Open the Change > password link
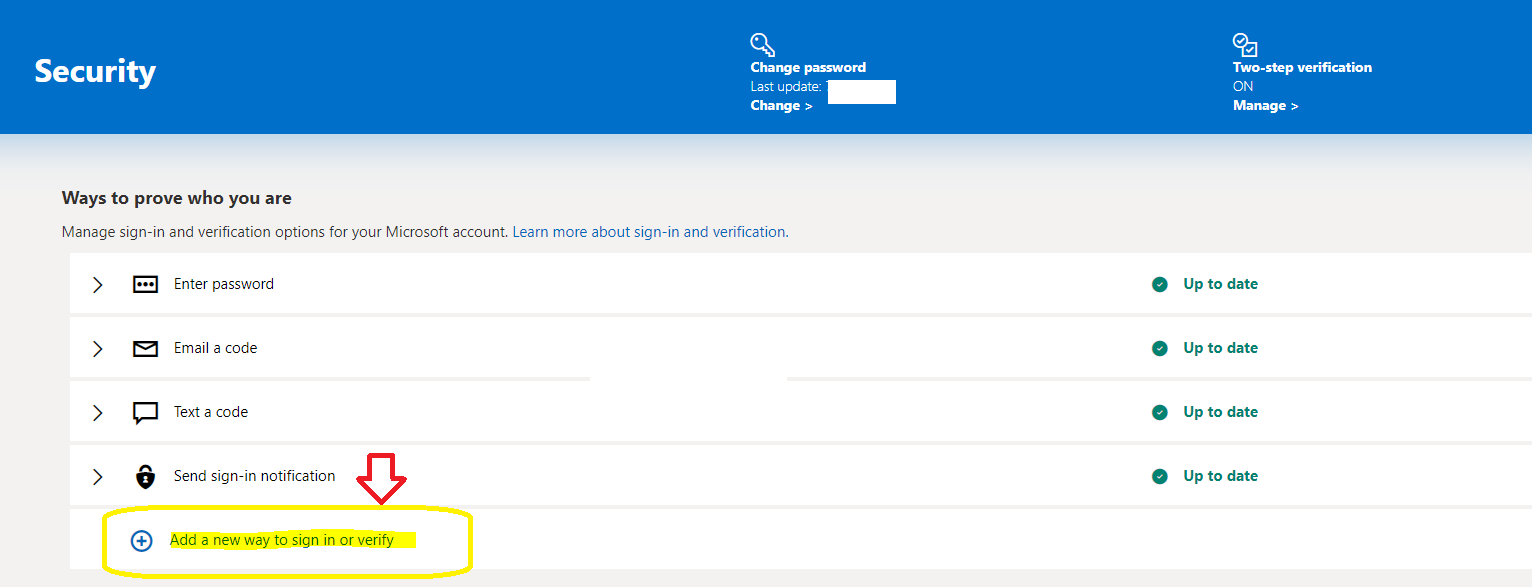This screenshot has width=1532, height=587. point(781,105)
